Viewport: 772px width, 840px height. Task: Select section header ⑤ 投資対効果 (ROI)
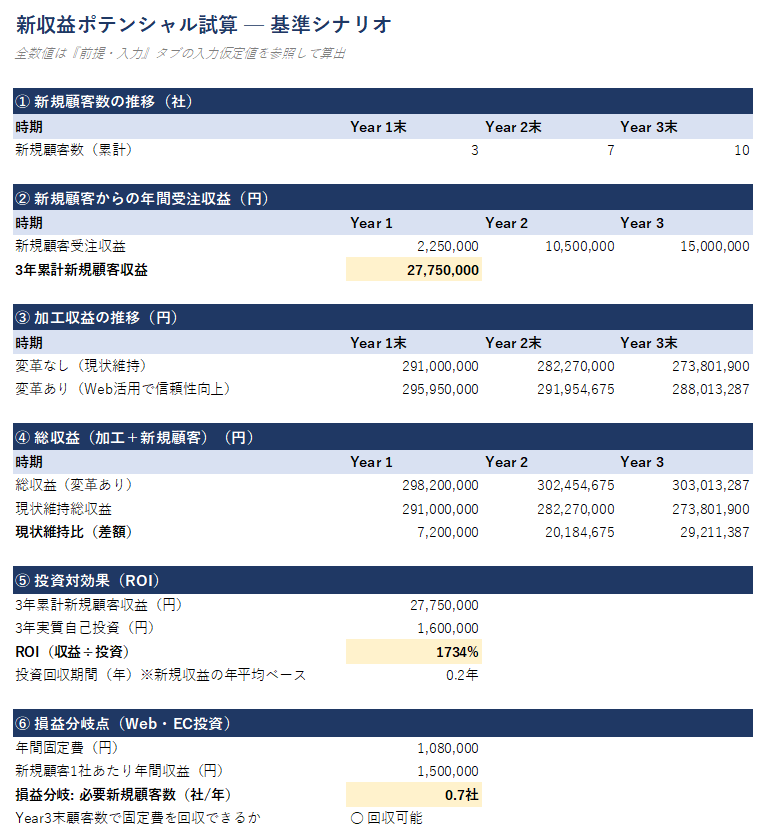383,580
